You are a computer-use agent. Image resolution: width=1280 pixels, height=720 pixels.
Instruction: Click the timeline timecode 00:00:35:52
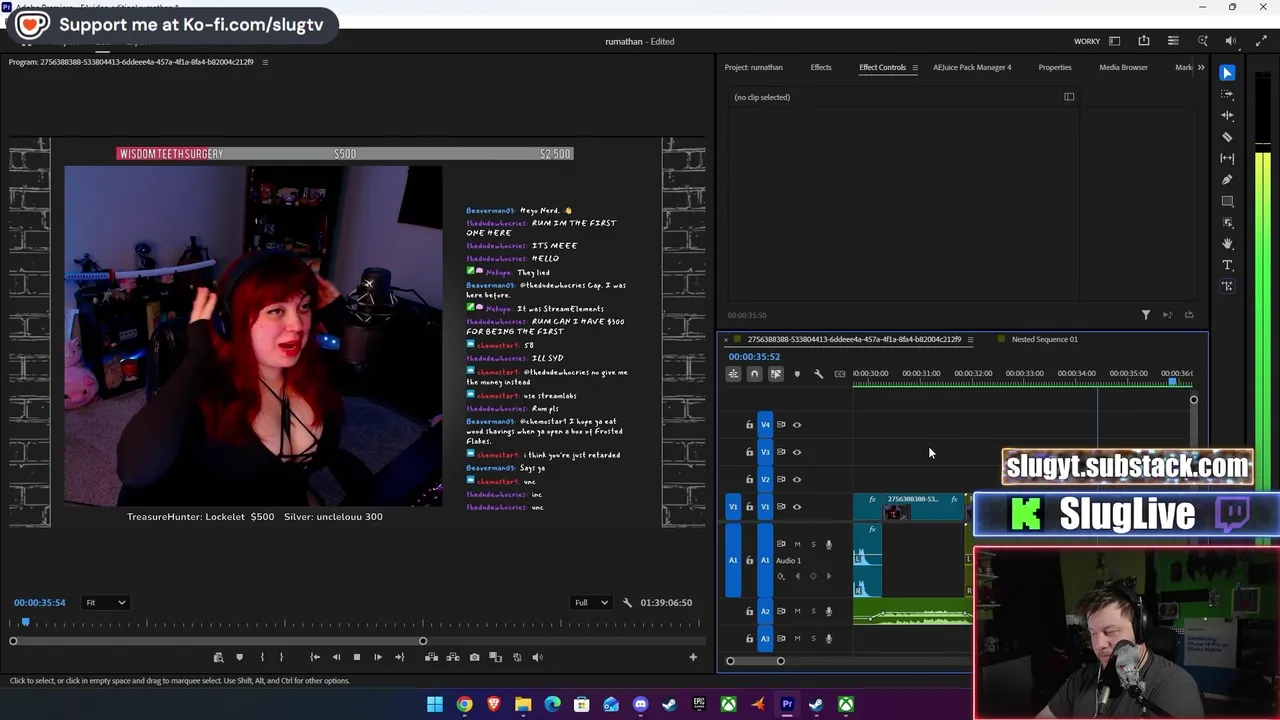(x=754, y=357)
